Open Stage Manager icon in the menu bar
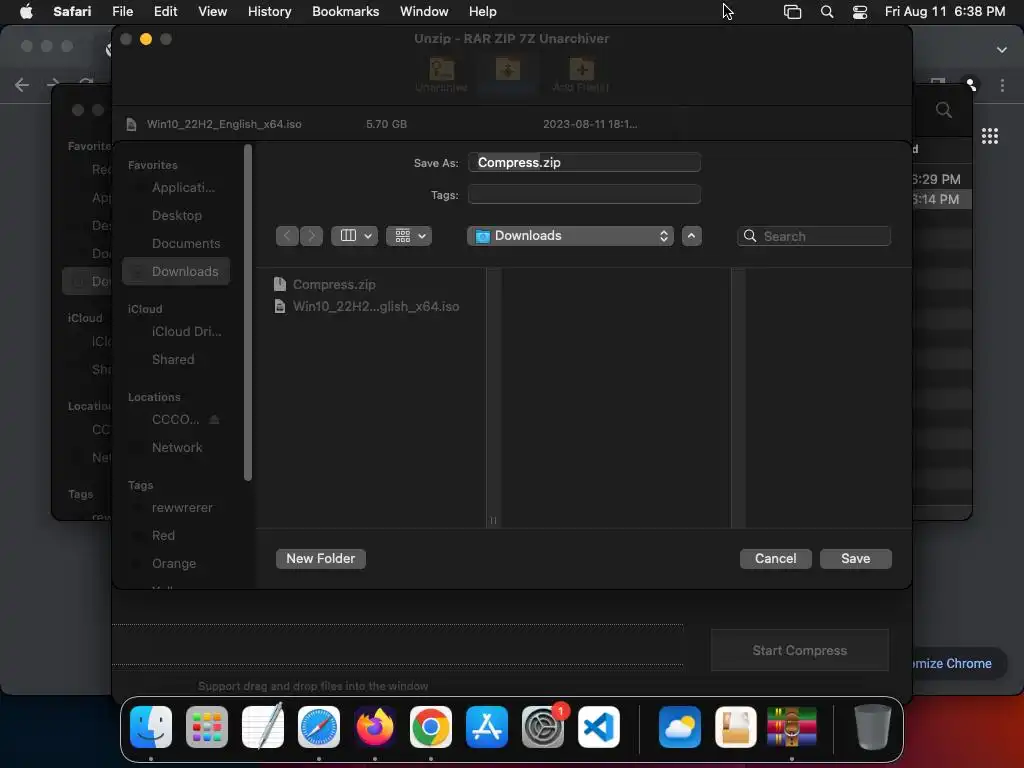Image resolution: width=1024 pixels, height=768 pixels. tap(792, 12)
